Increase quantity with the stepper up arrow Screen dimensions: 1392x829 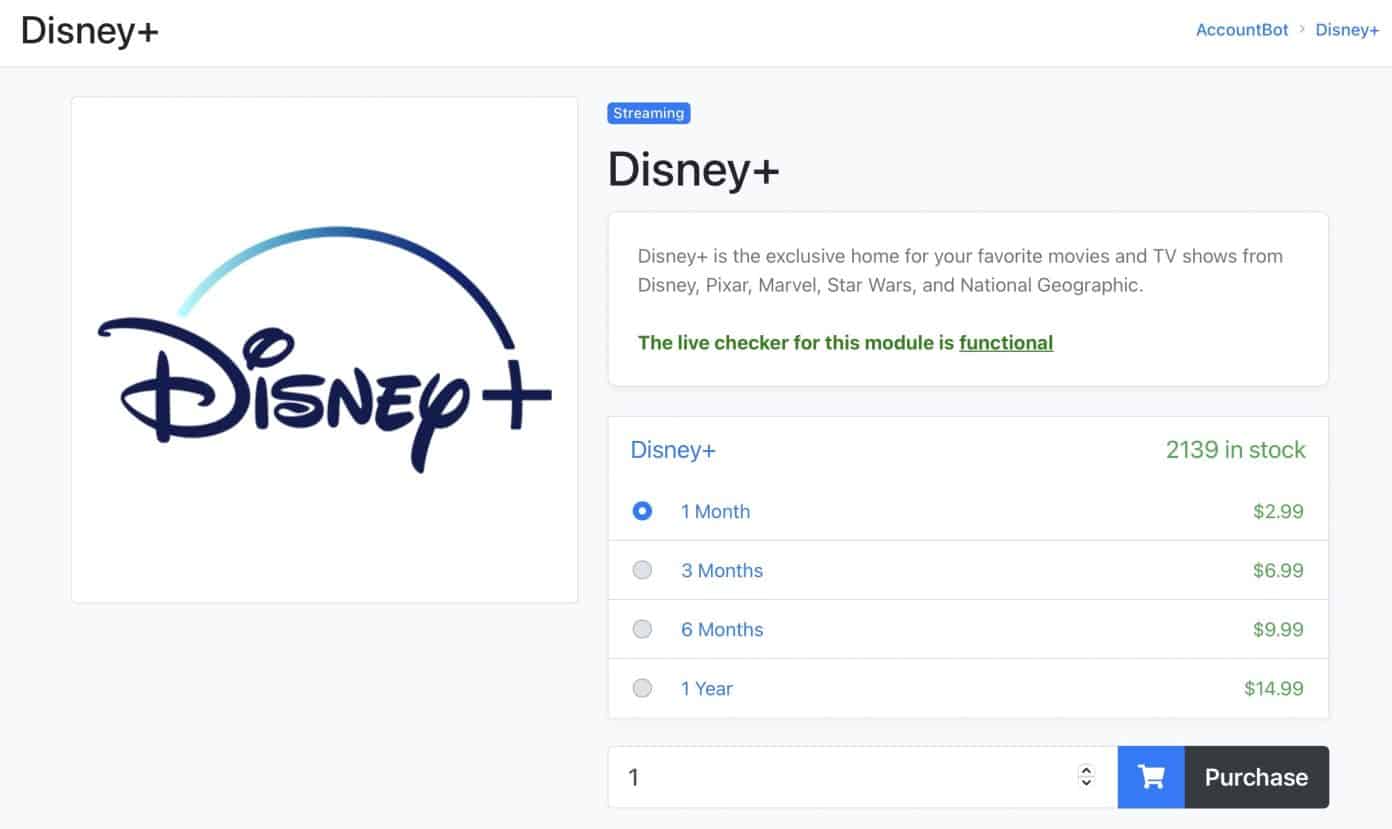pyautogui.click(x=1086, y=770)
